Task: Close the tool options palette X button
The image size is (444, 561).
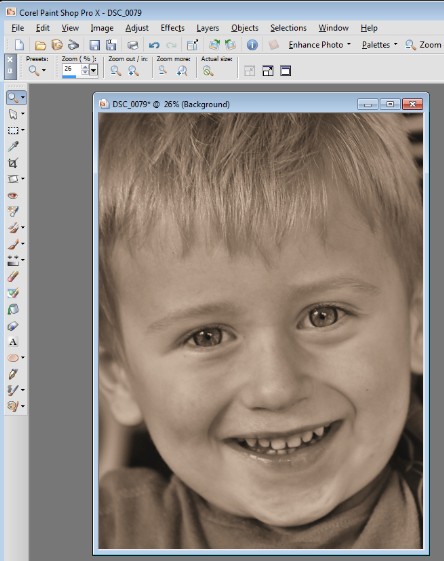Action: pyautogui.click(x=10, y=59)
